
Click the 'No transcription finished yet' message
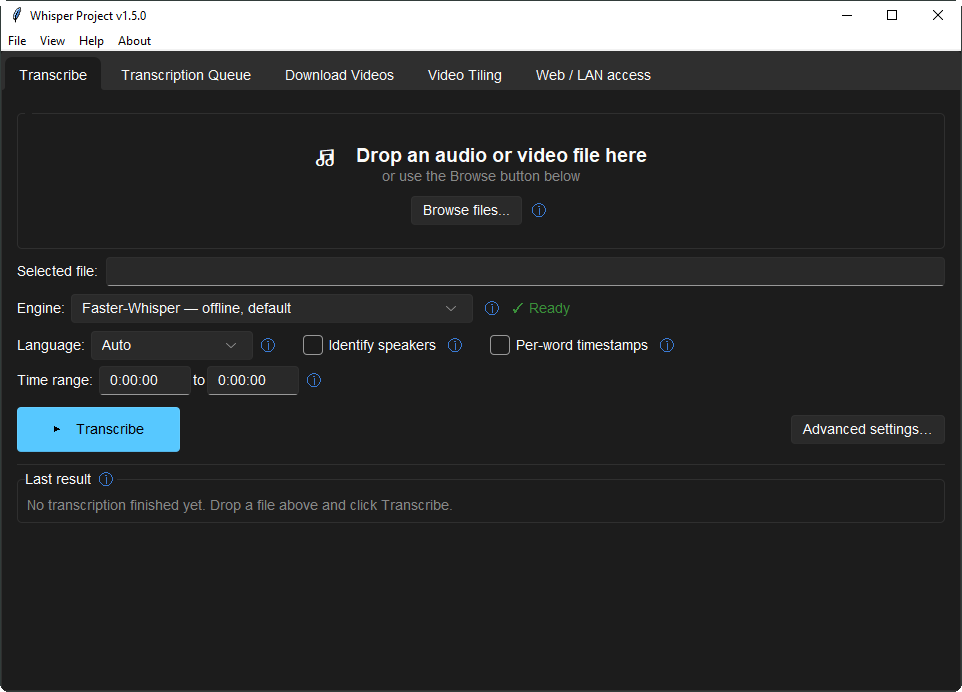(x=239, y=506)
